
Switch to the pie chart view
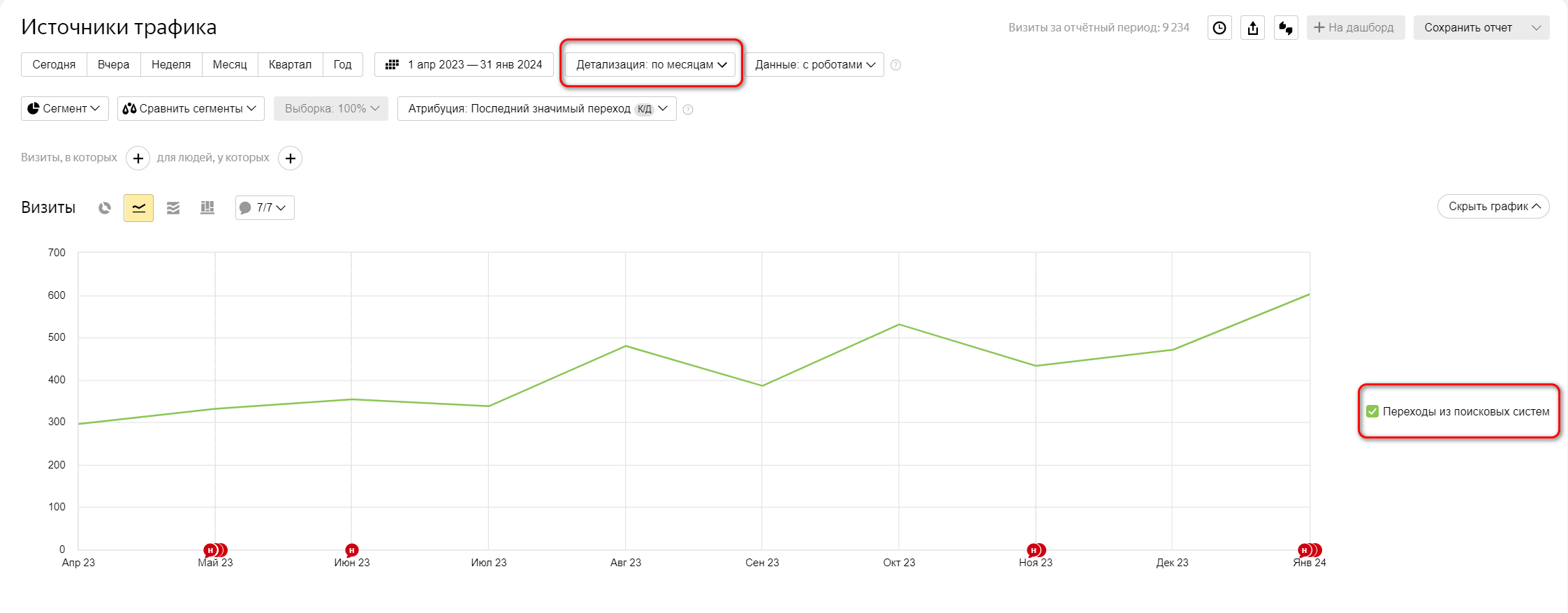coord(105,208)
